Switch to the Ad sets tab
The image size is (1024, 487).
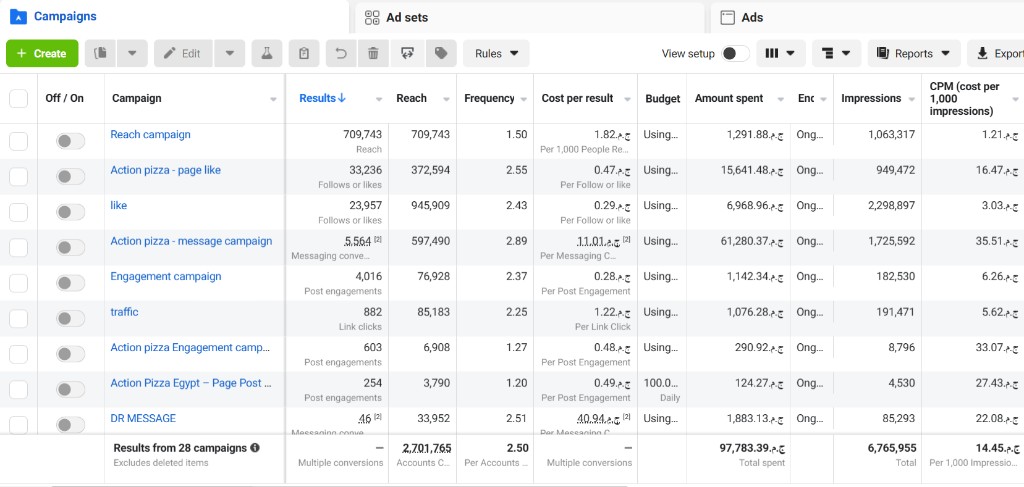(530, 18)
